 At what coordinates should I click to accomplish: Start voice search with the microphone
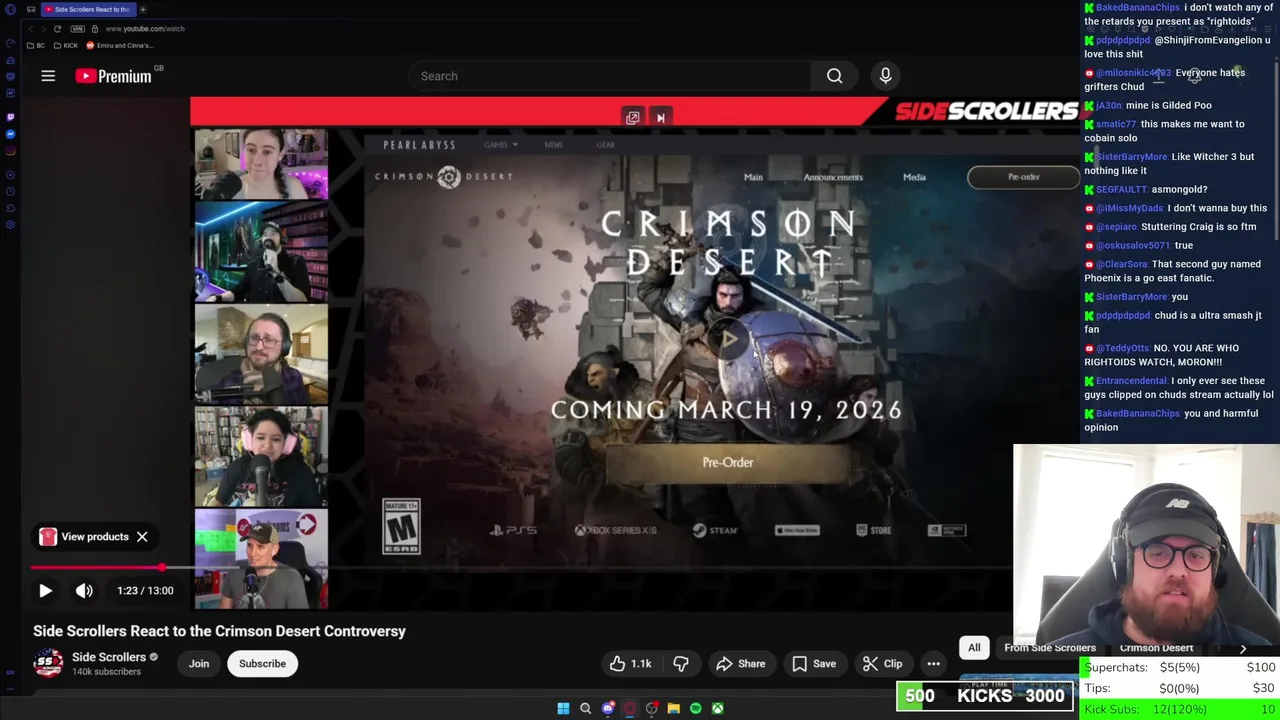click(x=885, y=76)
